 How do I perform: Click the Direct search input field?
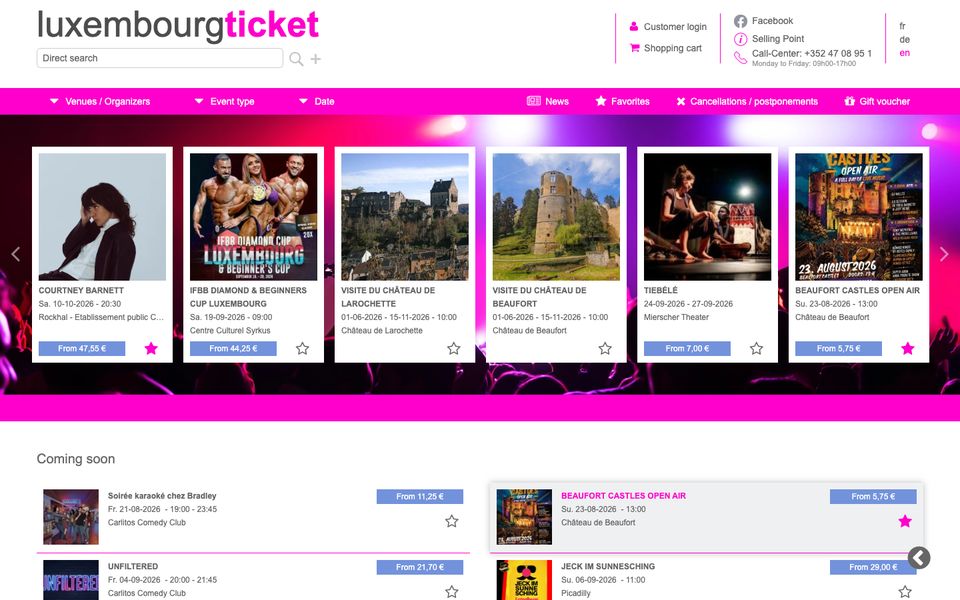click(x=160, y=58)
